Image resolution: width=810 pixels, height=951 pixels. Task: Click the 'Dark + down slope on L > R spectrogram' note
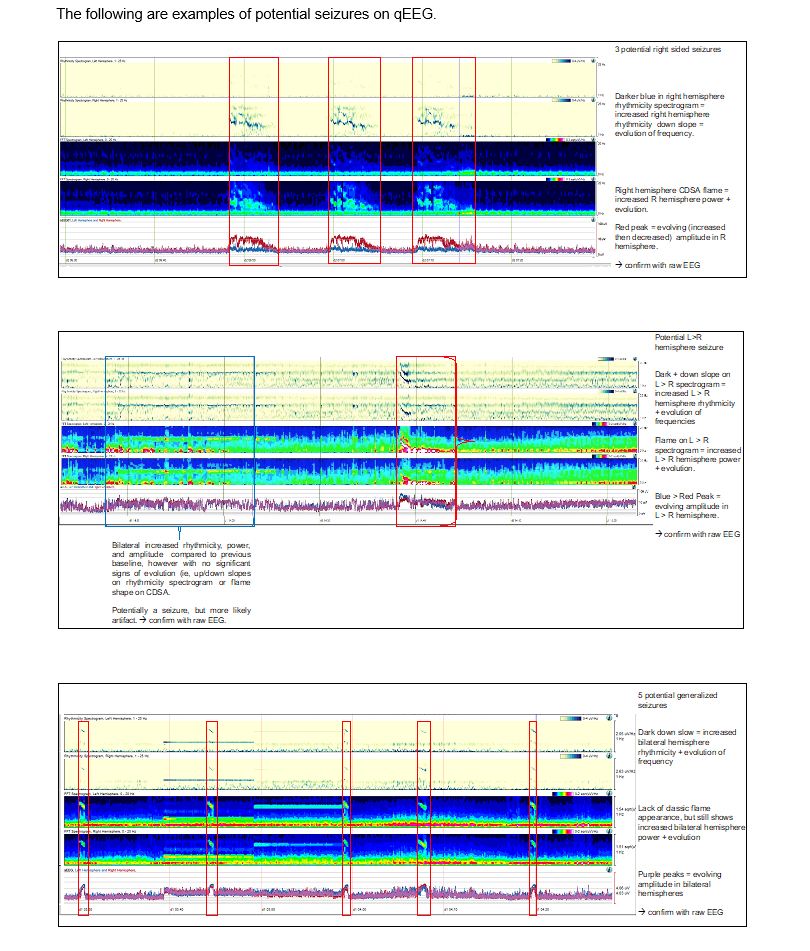coord(695,398)
